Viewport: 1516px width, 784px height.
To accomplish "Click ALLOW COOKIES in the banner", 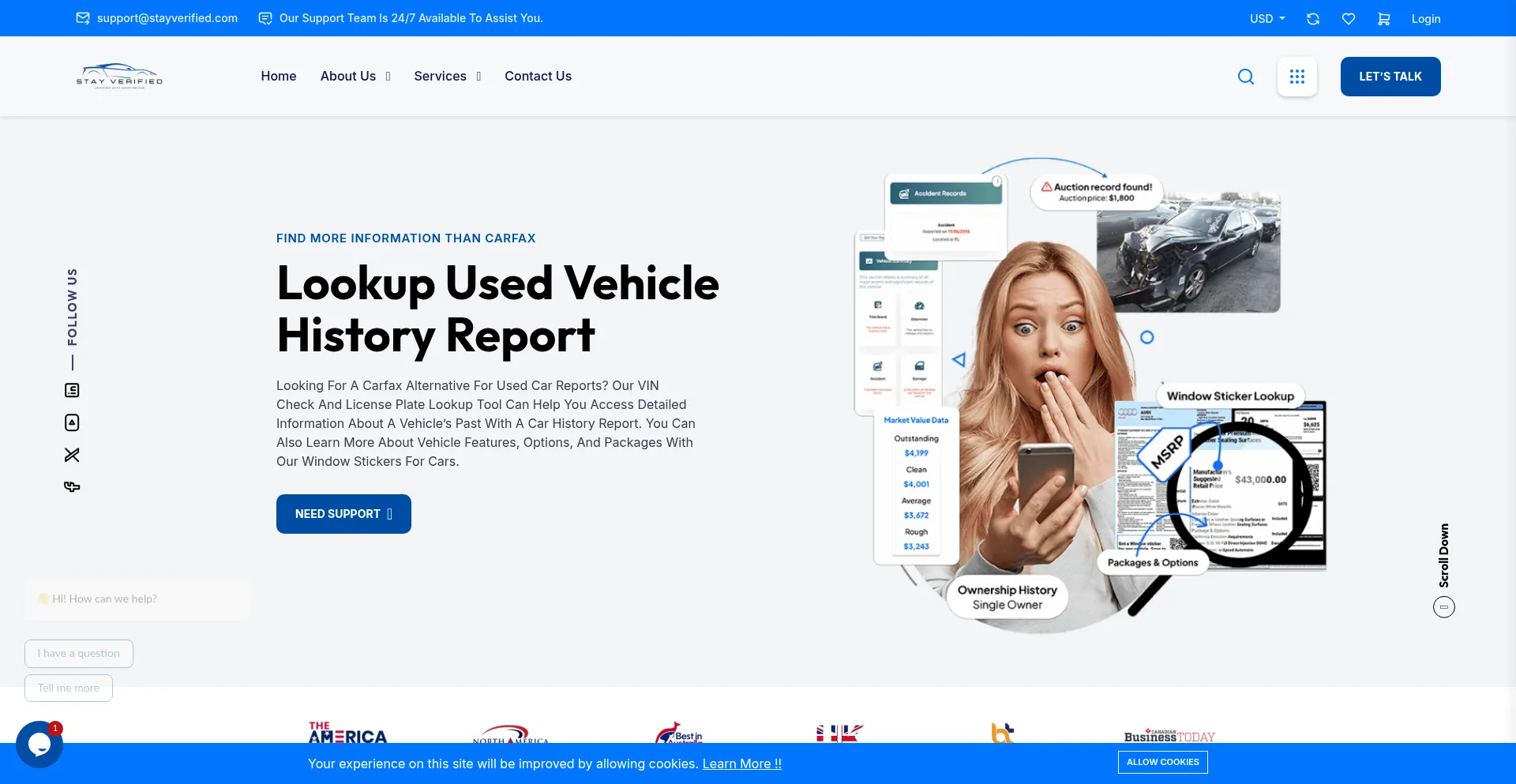I will coord(1162,762).
